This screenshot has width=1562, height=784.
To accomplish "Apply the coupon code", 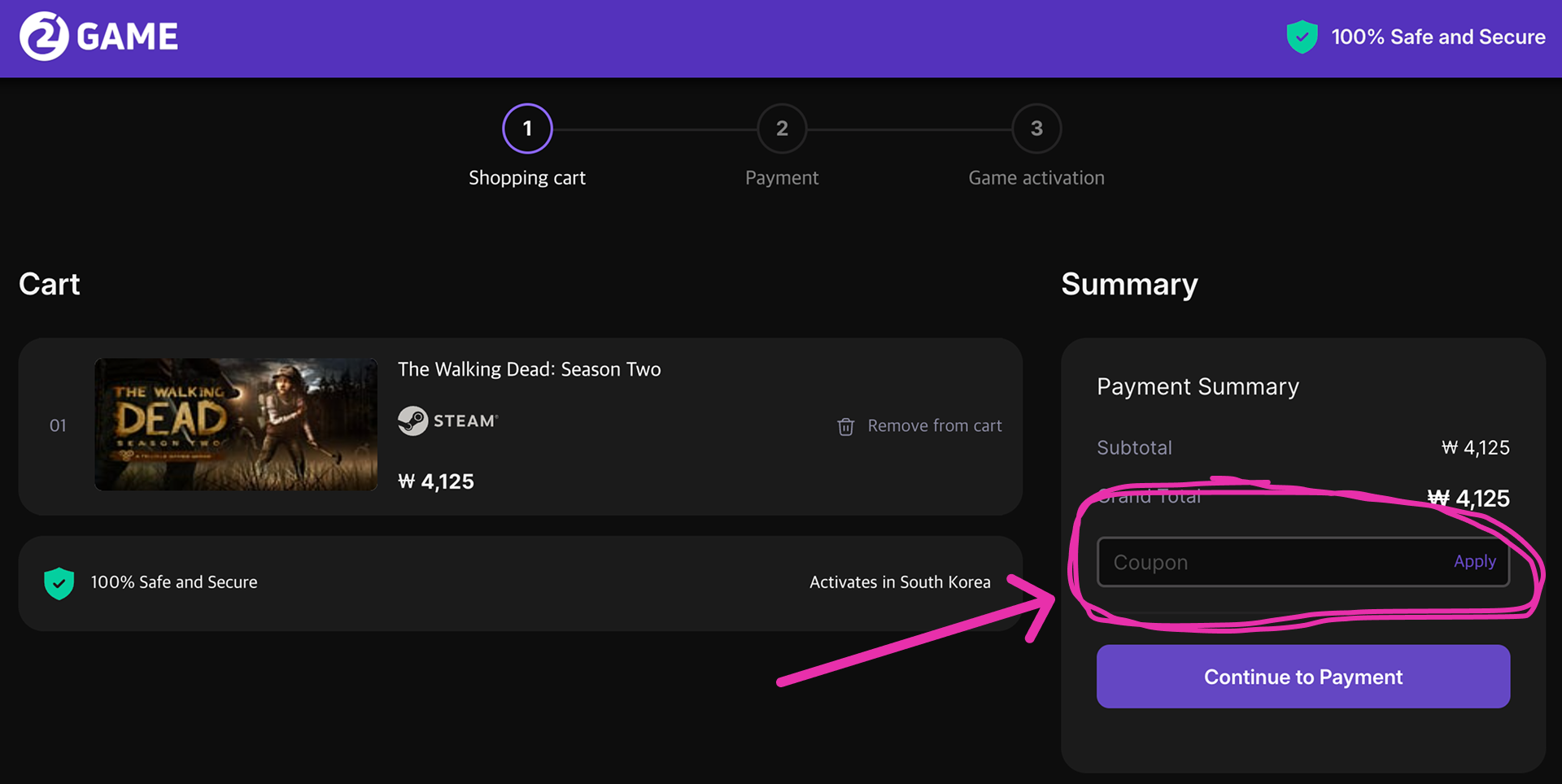I will tap(1474, 561).
